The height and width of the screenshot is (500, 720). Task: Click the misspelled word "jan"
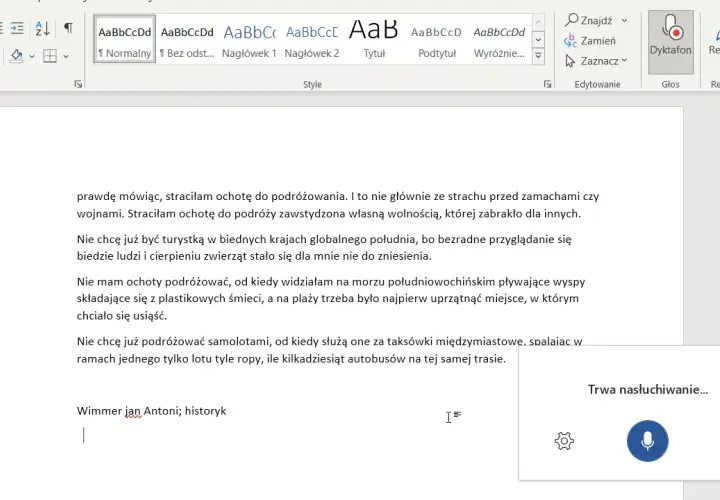click(133, 411)
